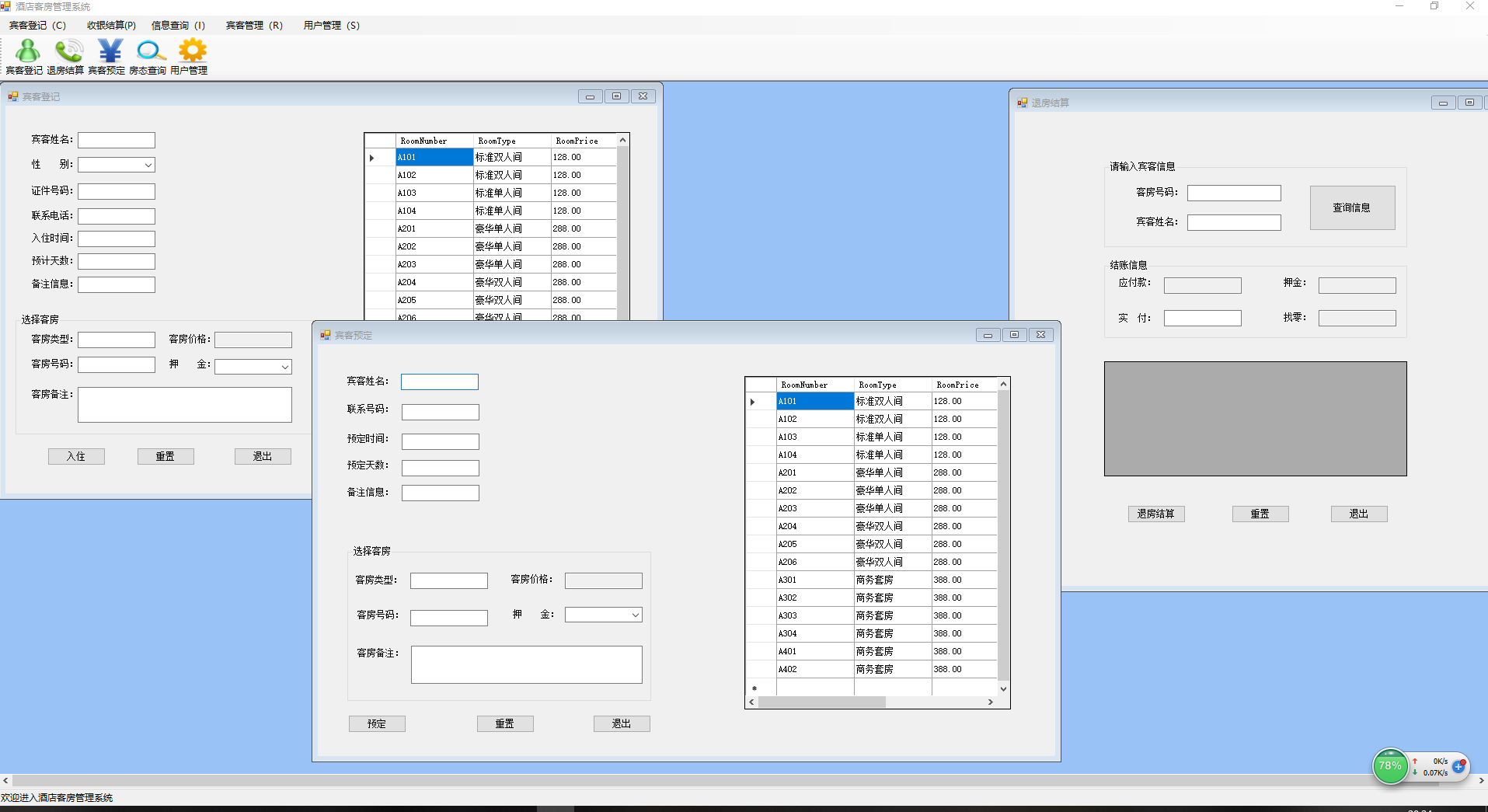Maximize the 宾客预定 window

pyautogui.click(x=1014, y=335)
